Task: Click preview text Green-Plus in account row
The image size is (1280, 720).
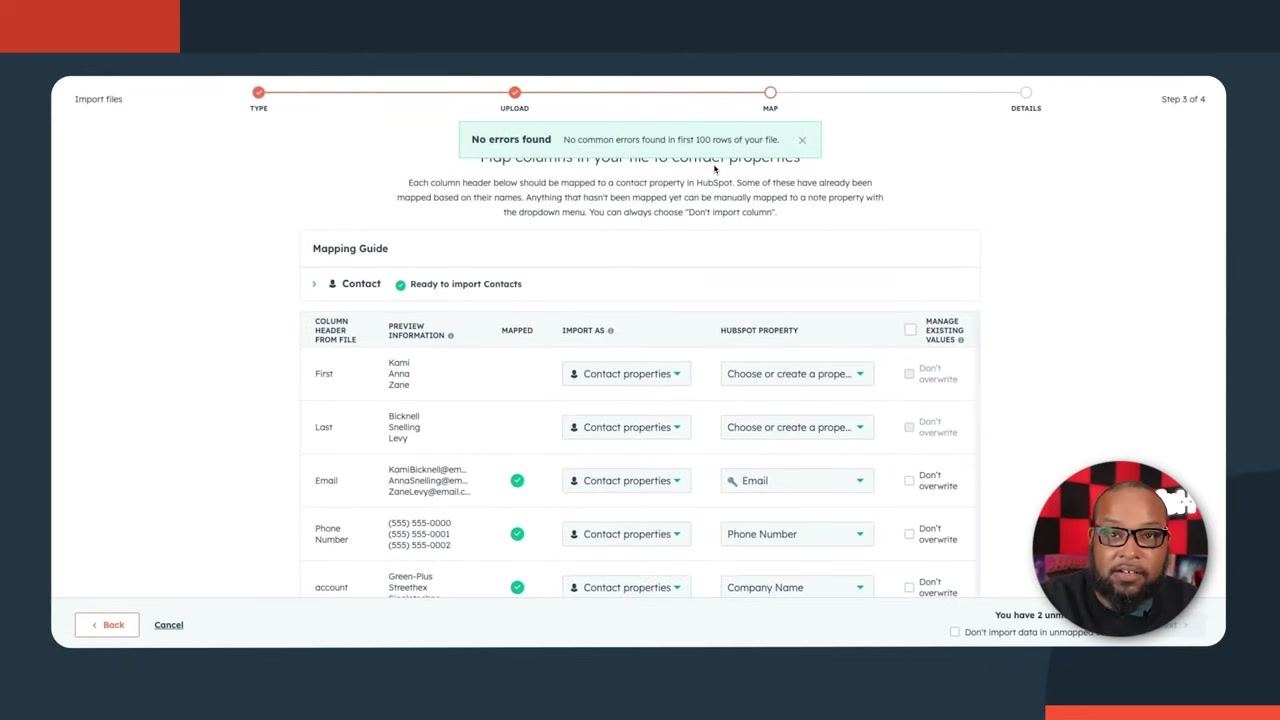Action: [410, 577]
